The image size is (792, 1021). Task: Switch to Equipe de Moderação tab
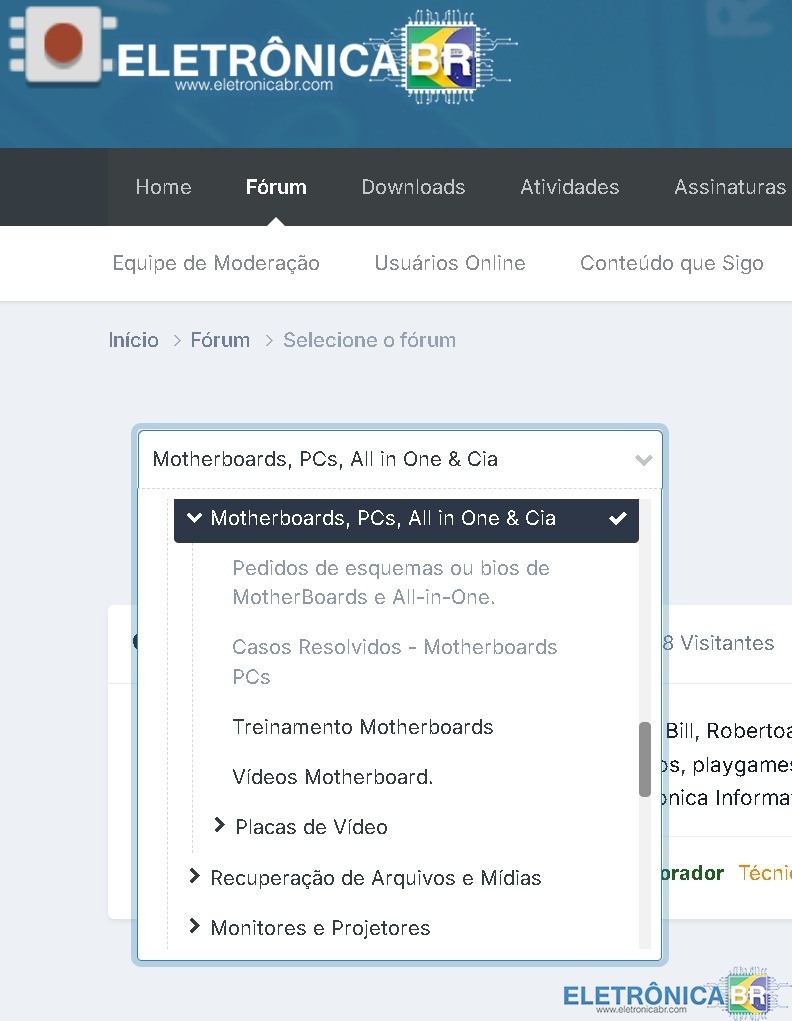pos(216,263)
